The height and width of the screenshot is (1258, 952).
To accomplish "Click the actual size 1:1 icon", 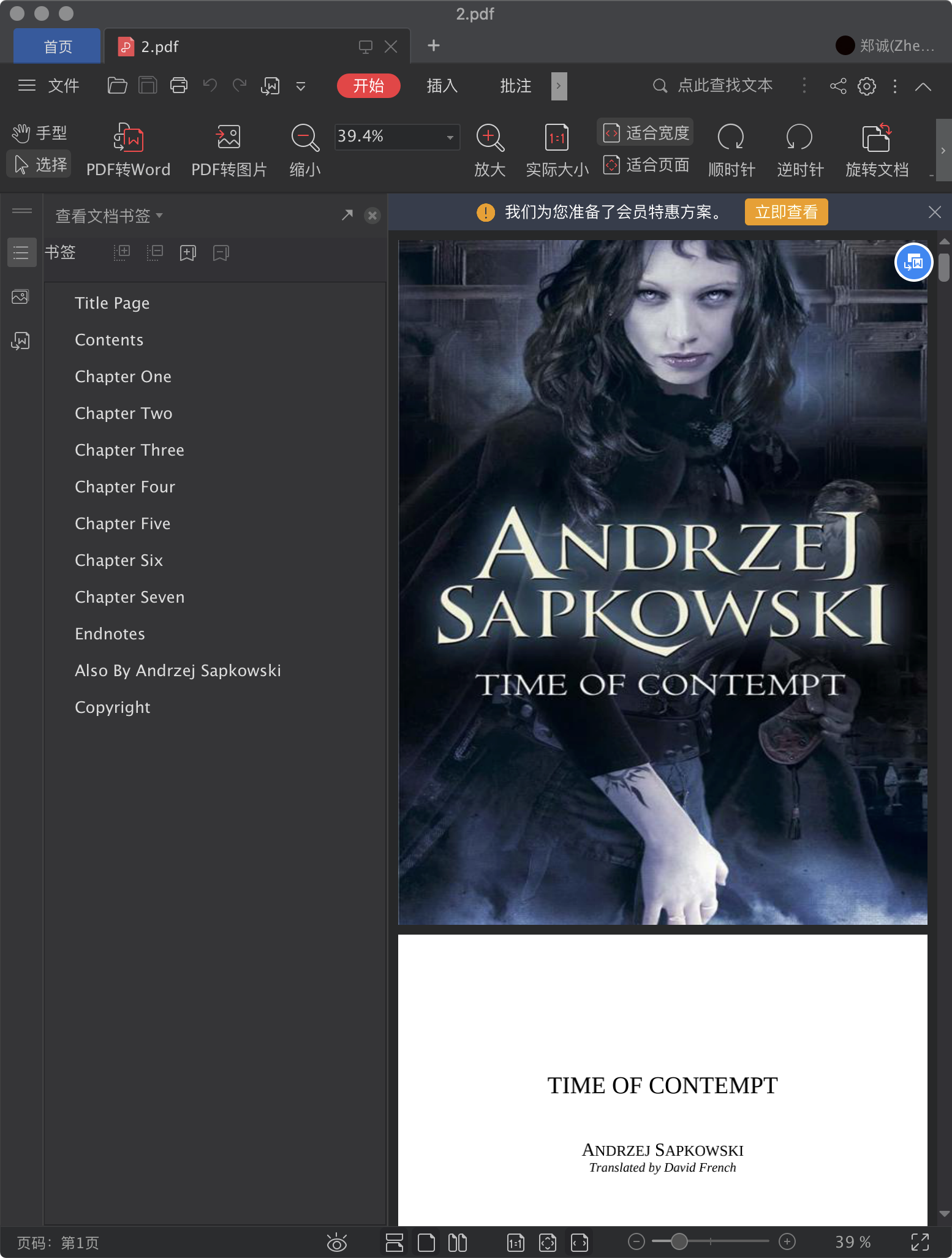I will tap(556, 138).
